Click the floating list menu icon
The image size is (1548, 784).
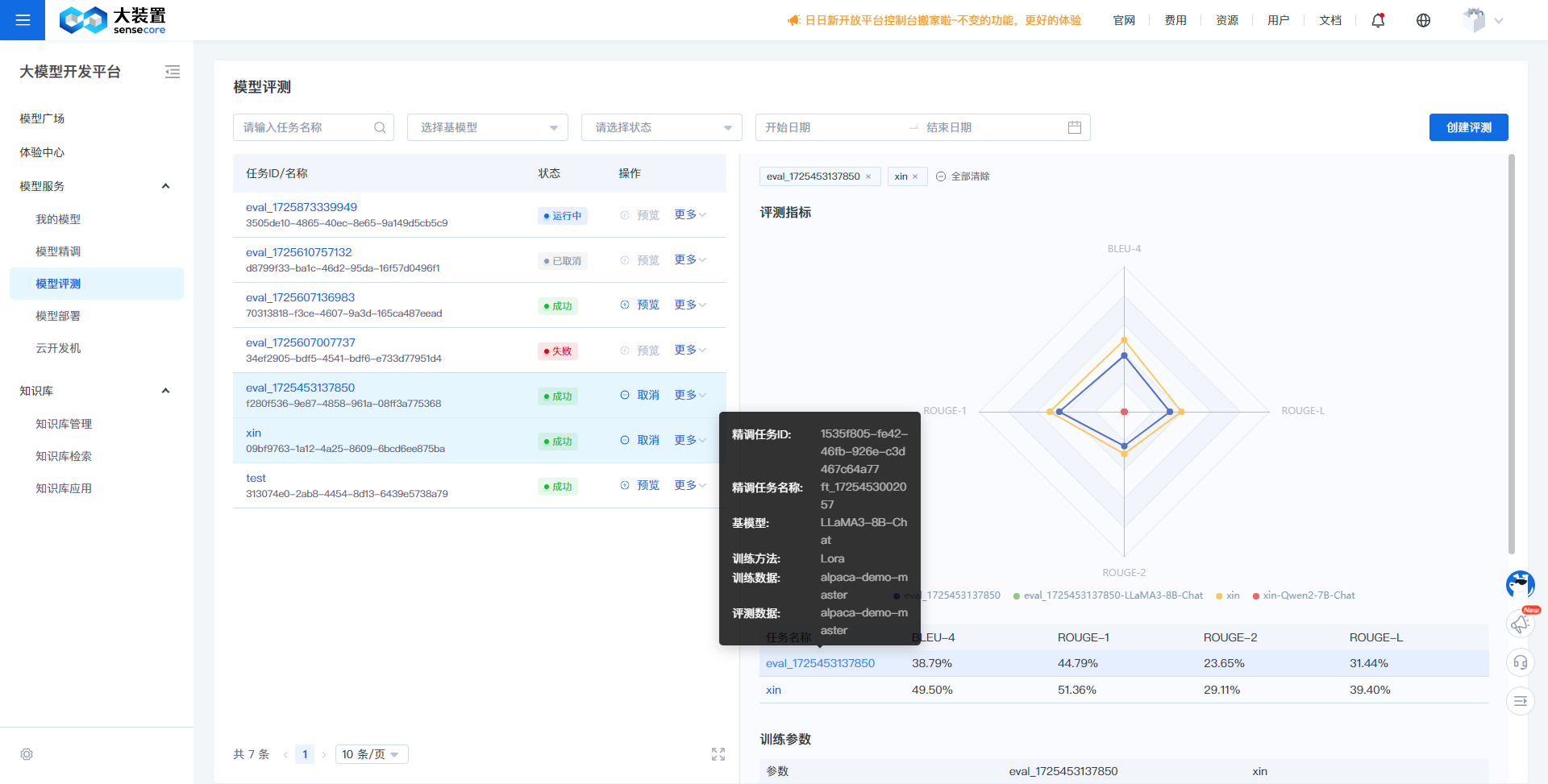tap(1520, 701)
